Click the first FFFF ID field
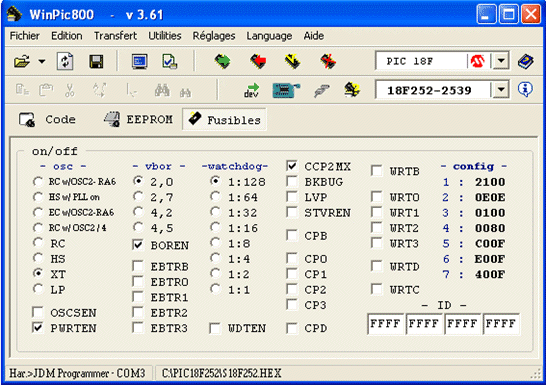 (385, 324)
